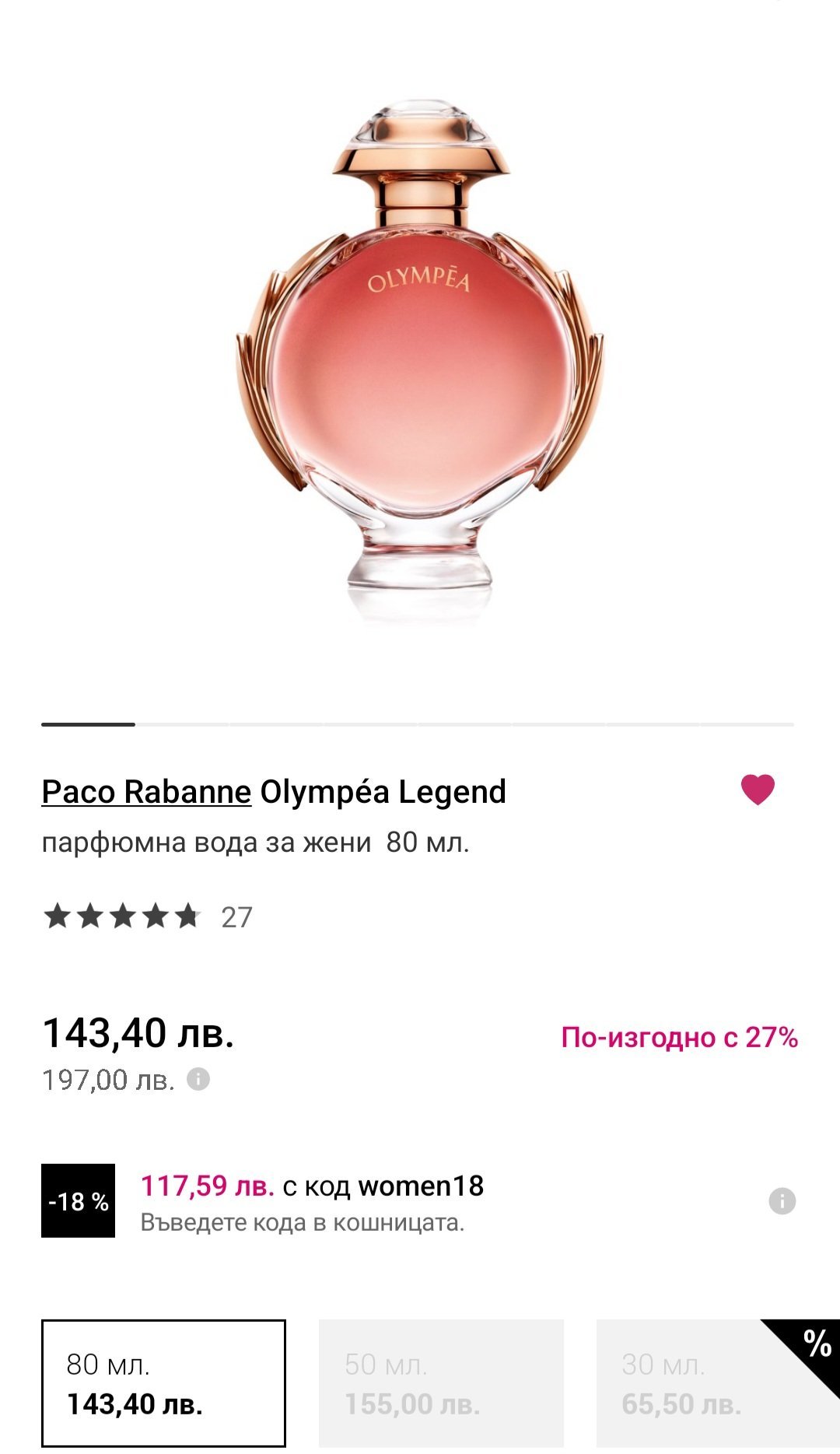Click the % badge on 30 мл. option

816,1344
